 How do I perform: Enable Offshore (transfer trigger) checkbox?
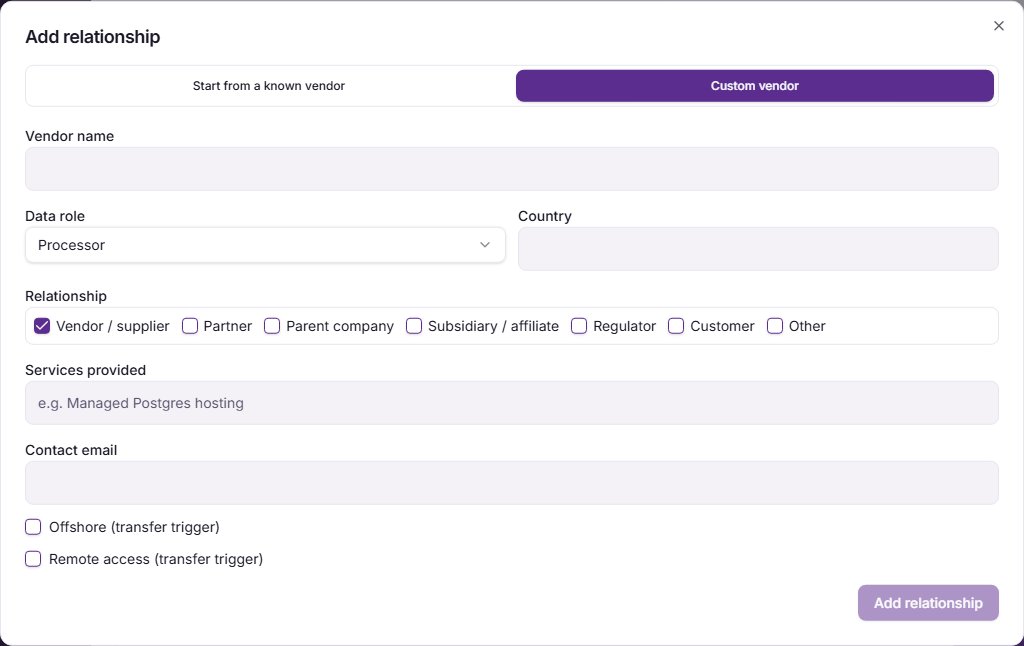pyautogui.click(x=33, y=526)
